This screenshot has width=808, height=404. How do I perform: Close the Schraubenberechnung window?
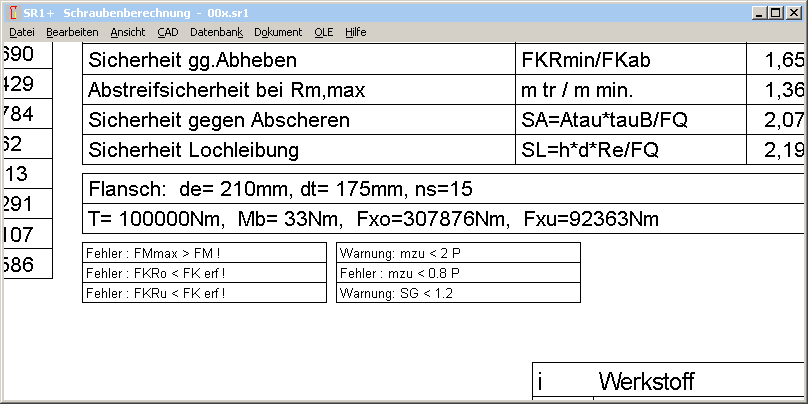pos(795,11)
